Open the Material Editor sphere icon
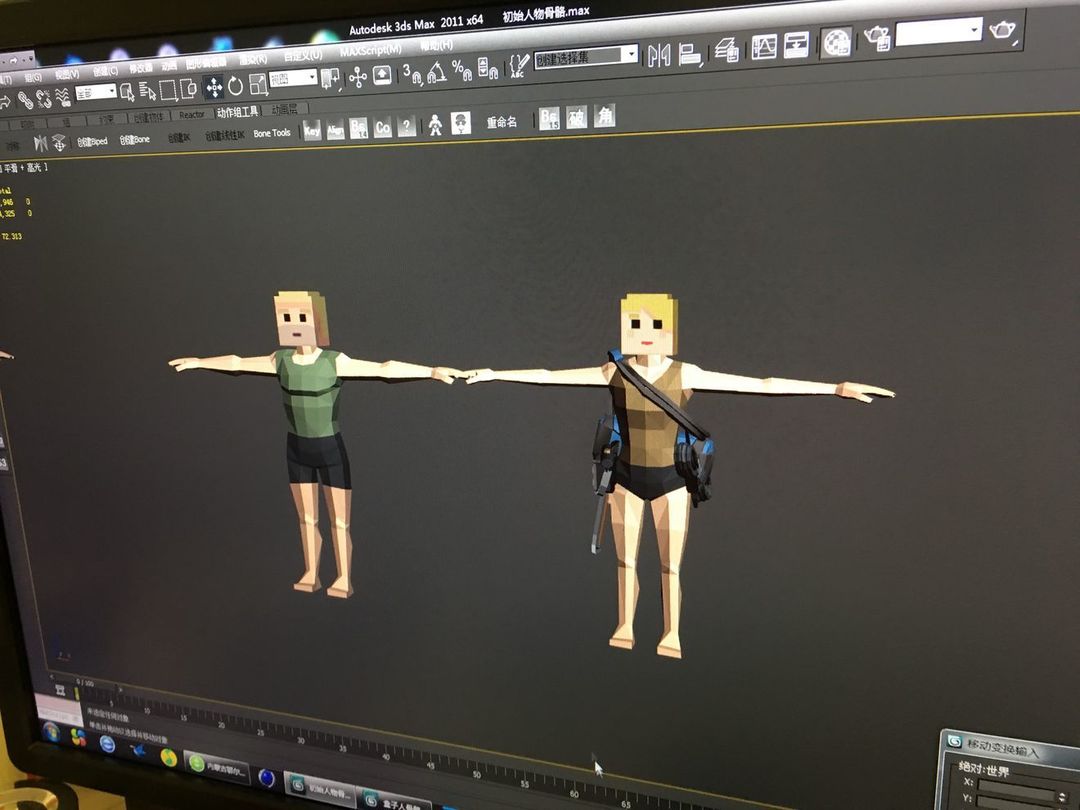 click(x=836, y=42)
